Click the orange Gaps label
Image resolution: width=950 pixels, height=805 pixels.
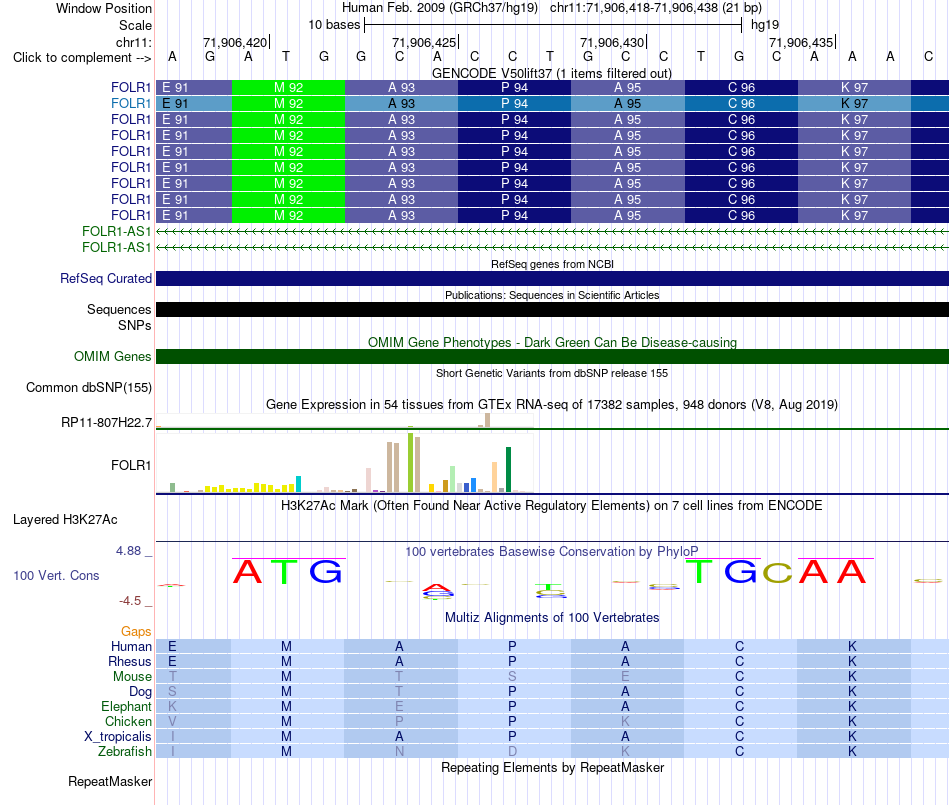coord(136,631)
